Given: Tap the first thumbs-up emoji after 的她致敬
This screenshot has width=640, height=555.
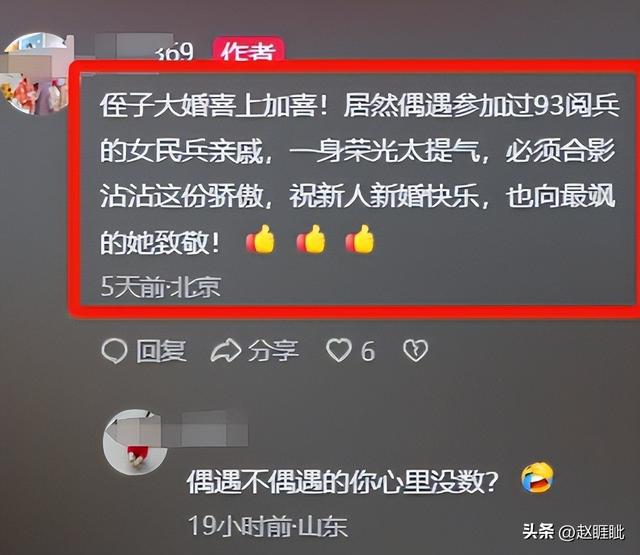Looking at the screenshot, I should click(260, 240).
